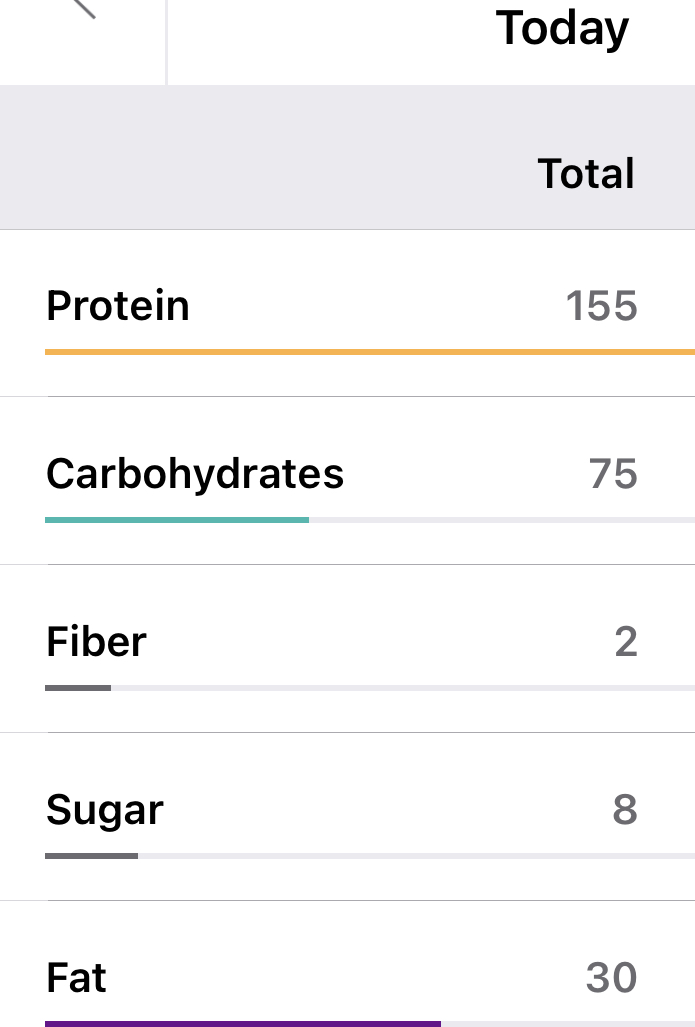Click the gray Sugar progress fill
Viewport: 695px width, 1027px height.
(92, 856)
